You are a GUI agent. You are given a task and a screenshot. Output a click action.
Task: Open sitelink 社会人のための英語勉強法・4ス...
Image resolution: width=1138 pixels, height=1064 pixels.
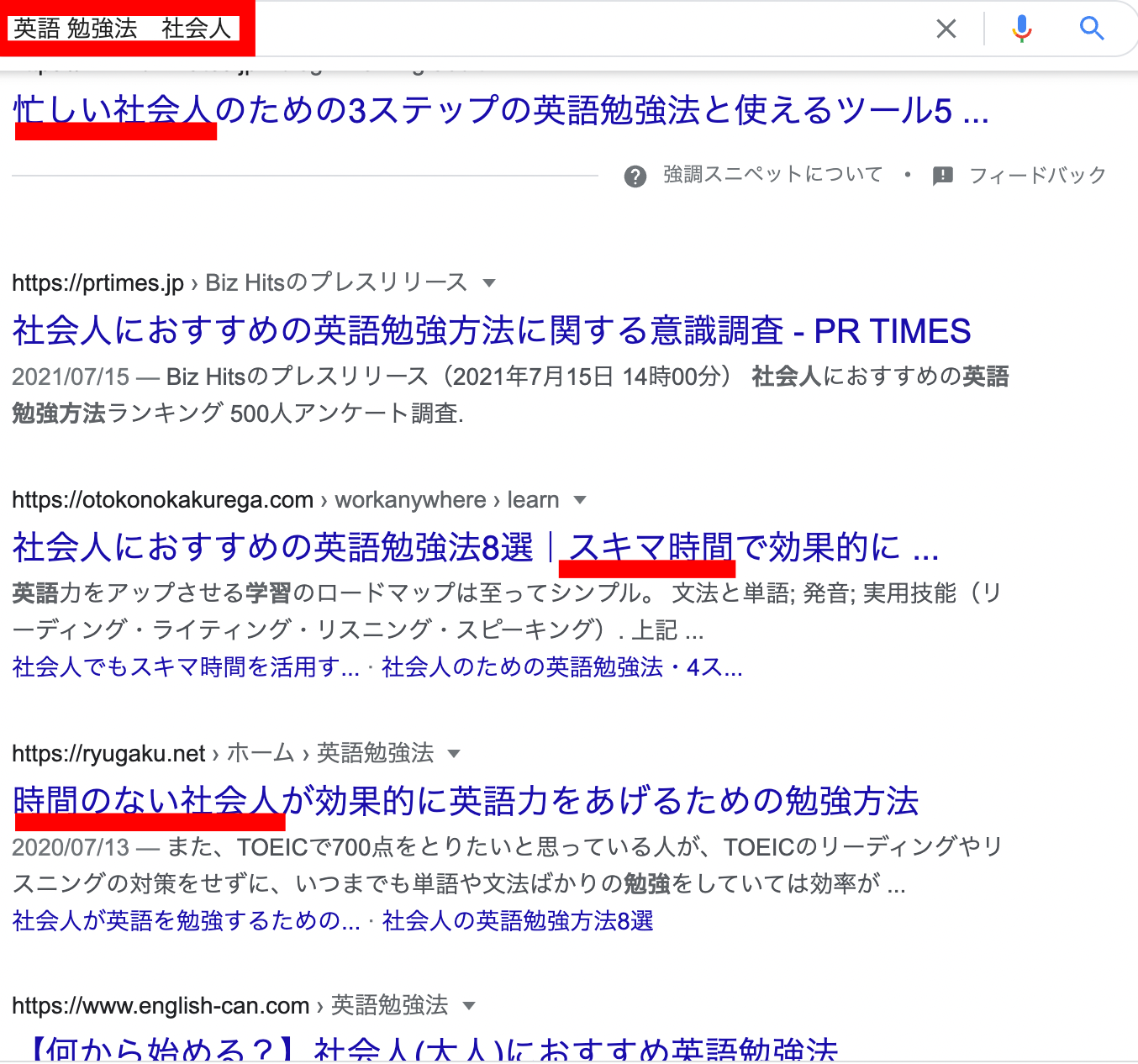pyautogui.click(x=561, y=667)
